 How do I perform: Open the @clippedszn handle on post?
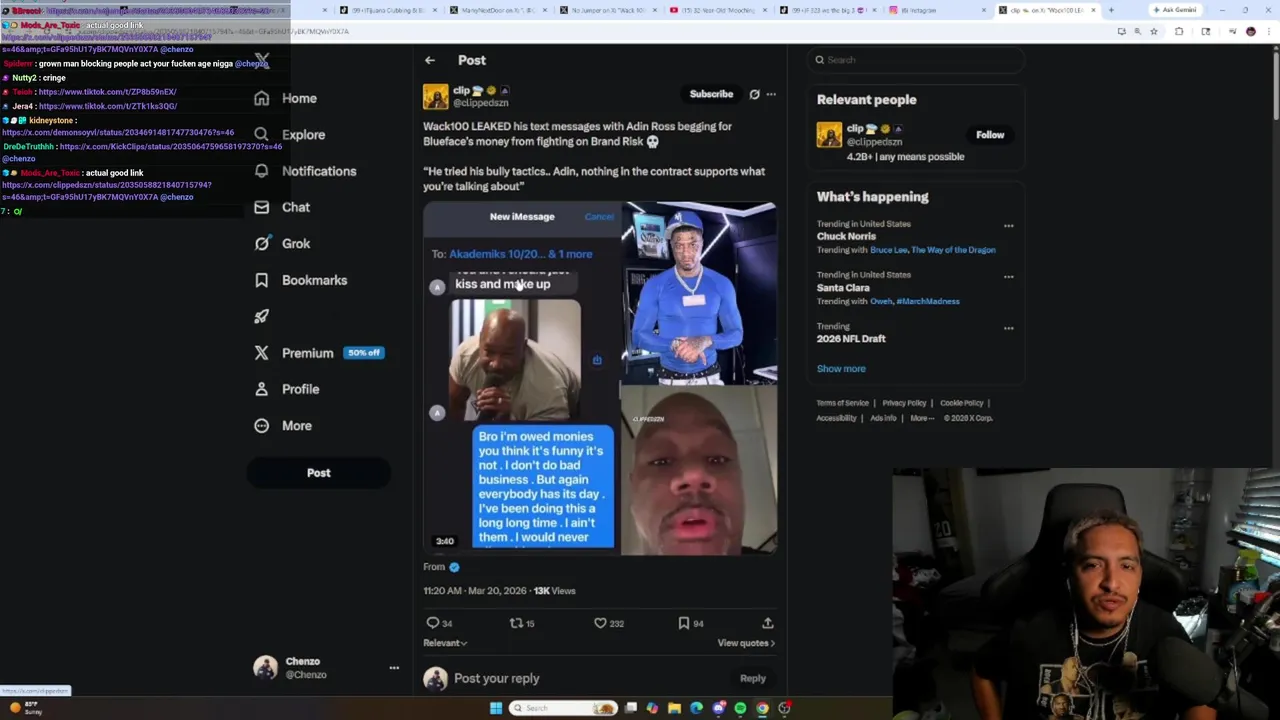pos(481,103)
